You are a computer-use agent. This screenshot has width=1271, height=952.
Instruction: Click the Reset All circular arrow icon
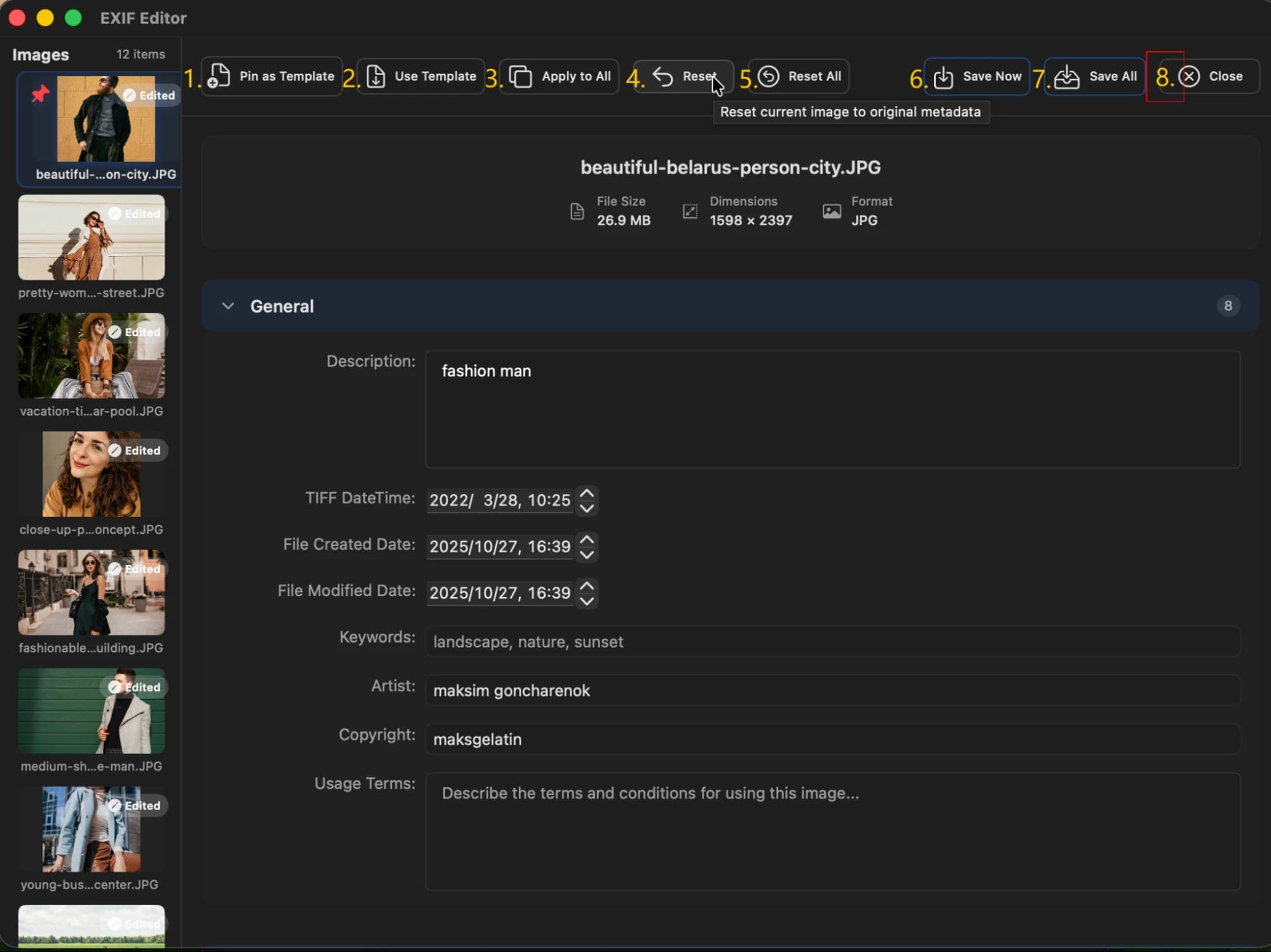point(769,76)
